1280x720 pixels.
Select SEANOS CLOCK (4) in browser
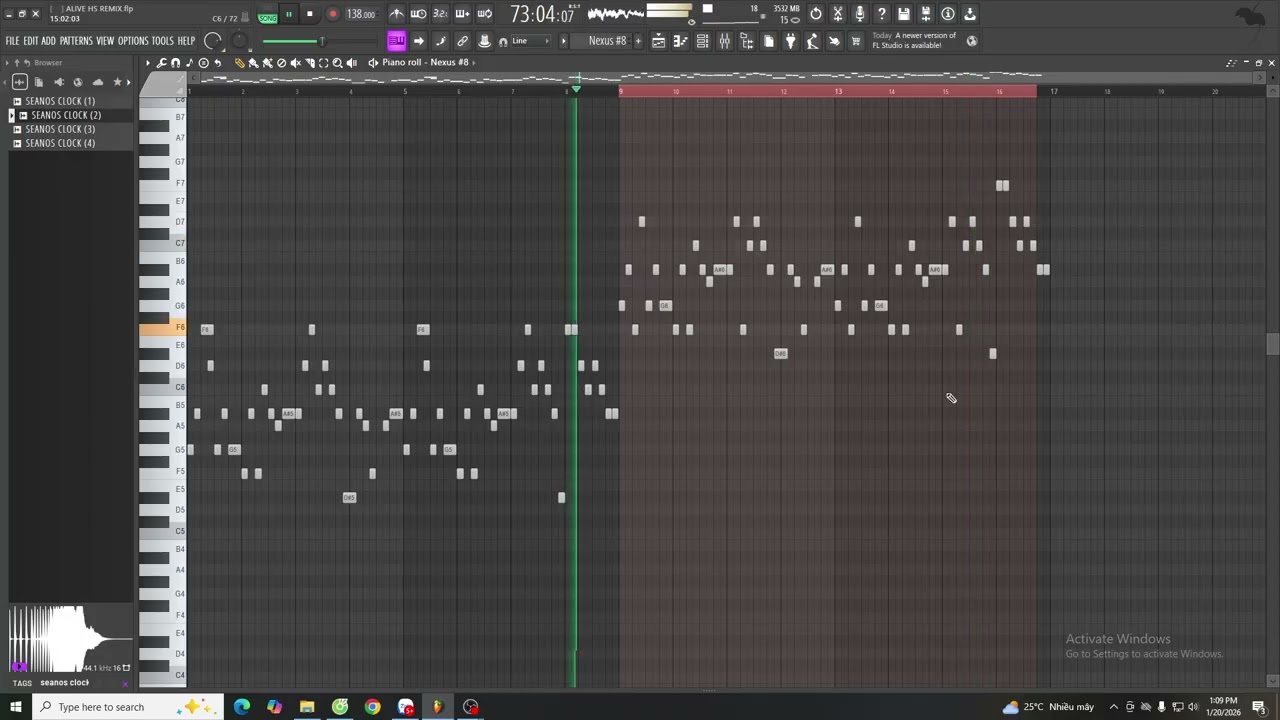60,143
